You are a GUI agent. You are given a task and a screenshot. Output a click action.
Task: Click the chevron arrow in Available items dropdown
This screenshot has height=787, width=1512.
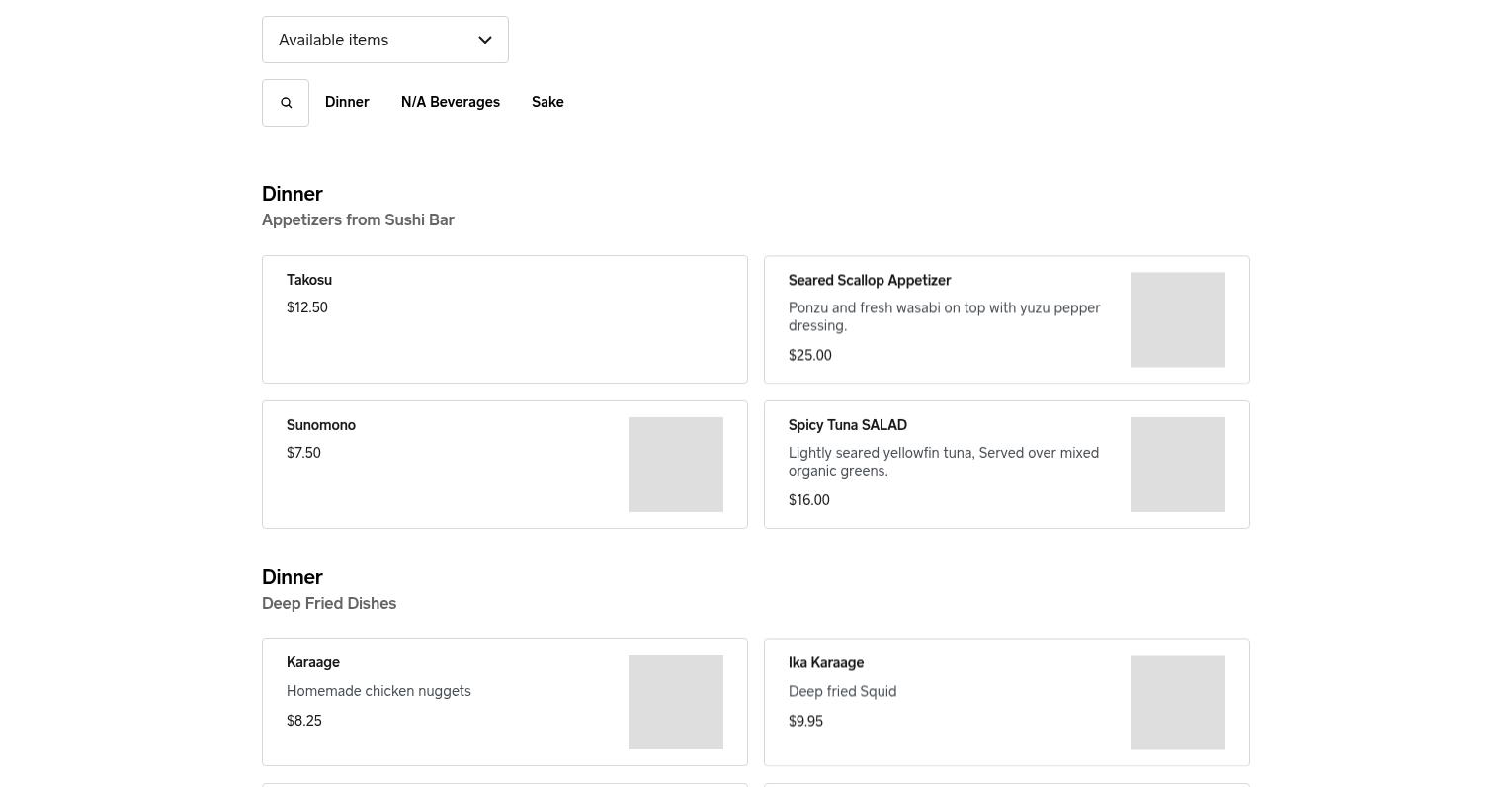point(485,40)
